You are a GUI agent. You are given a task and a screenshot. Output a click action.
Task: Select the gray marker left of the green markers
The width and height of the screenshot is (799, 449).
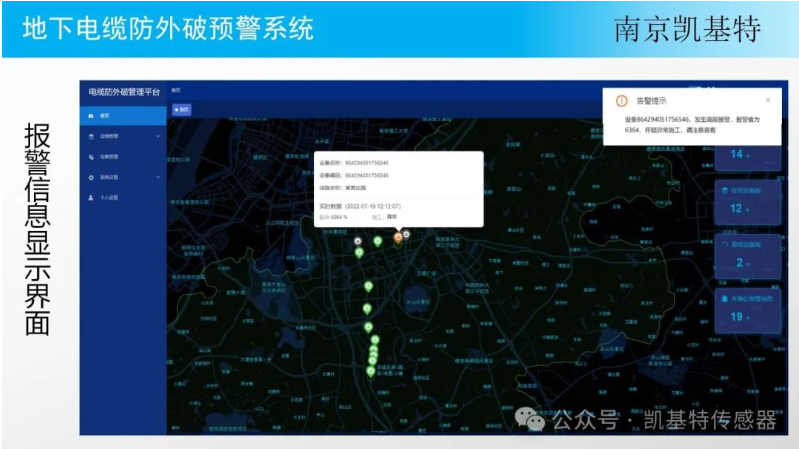358,242
